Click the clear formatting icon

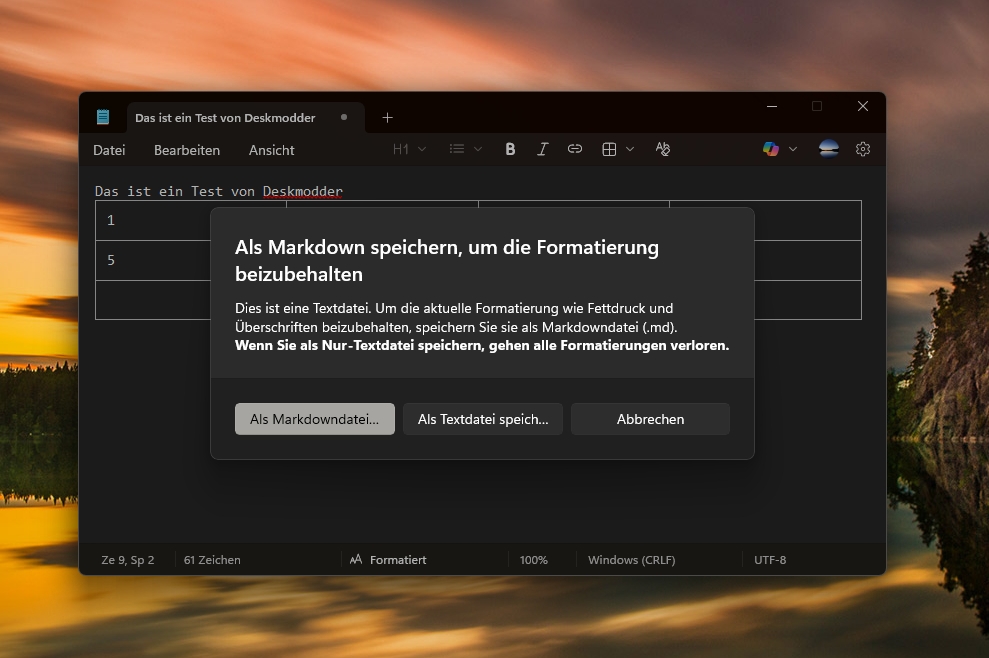tap(662, 149)
